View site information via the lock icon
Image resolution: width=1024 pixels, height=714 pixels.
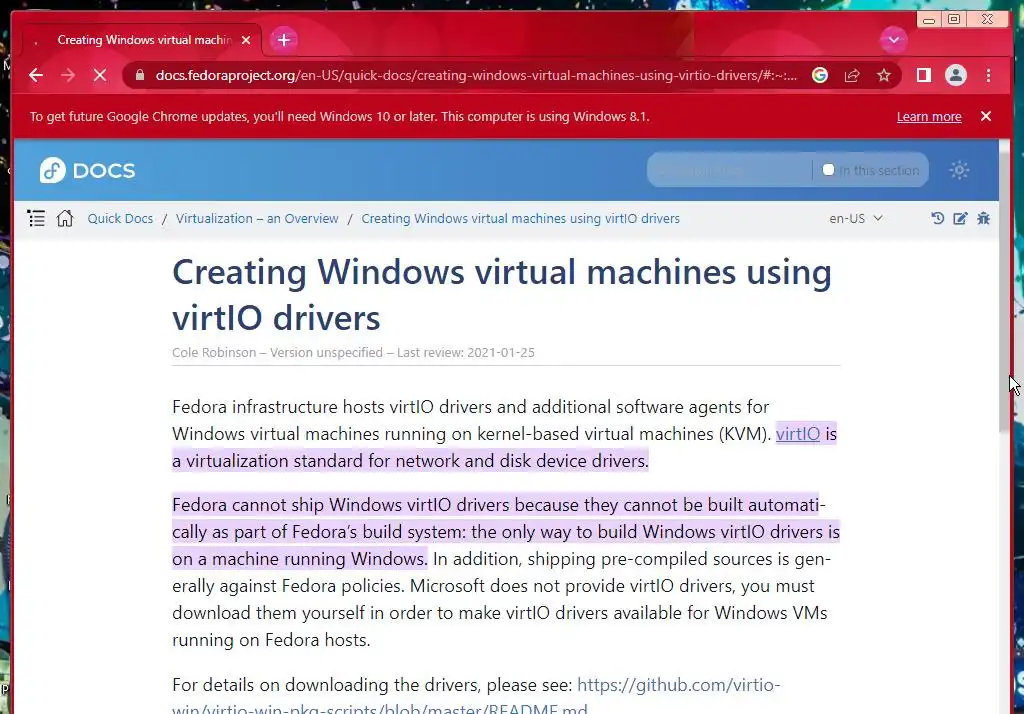[140, 75]
